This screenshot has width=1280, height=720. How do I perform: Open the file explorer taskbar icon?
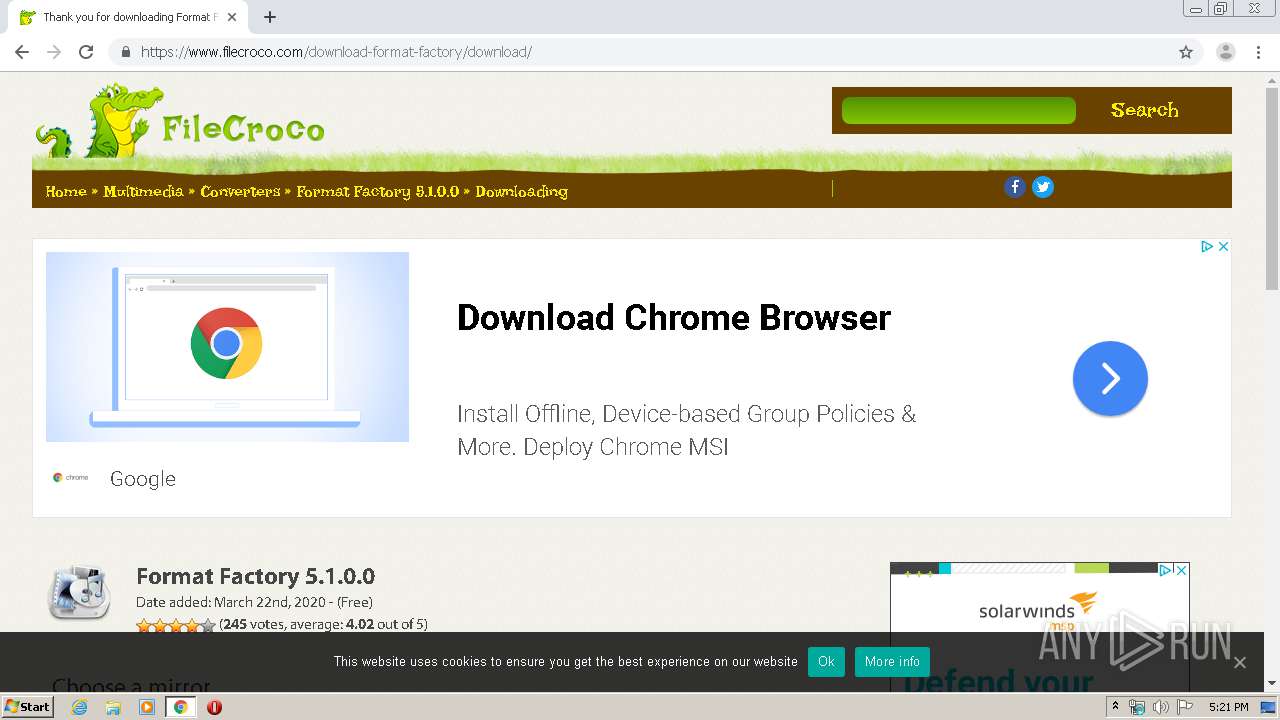[113, 707]
